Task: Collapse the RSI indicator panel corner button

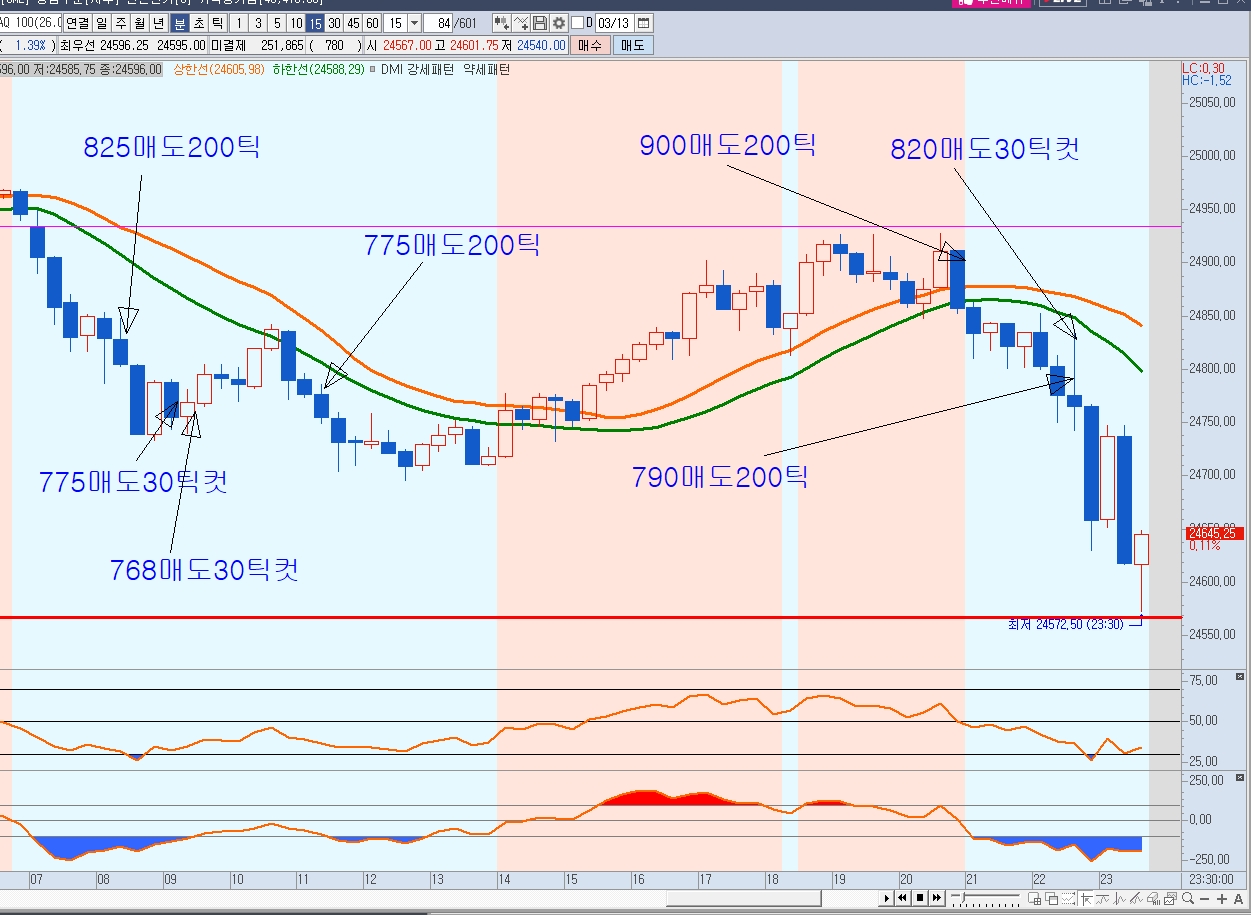Action: click(x=1240, y=677)
